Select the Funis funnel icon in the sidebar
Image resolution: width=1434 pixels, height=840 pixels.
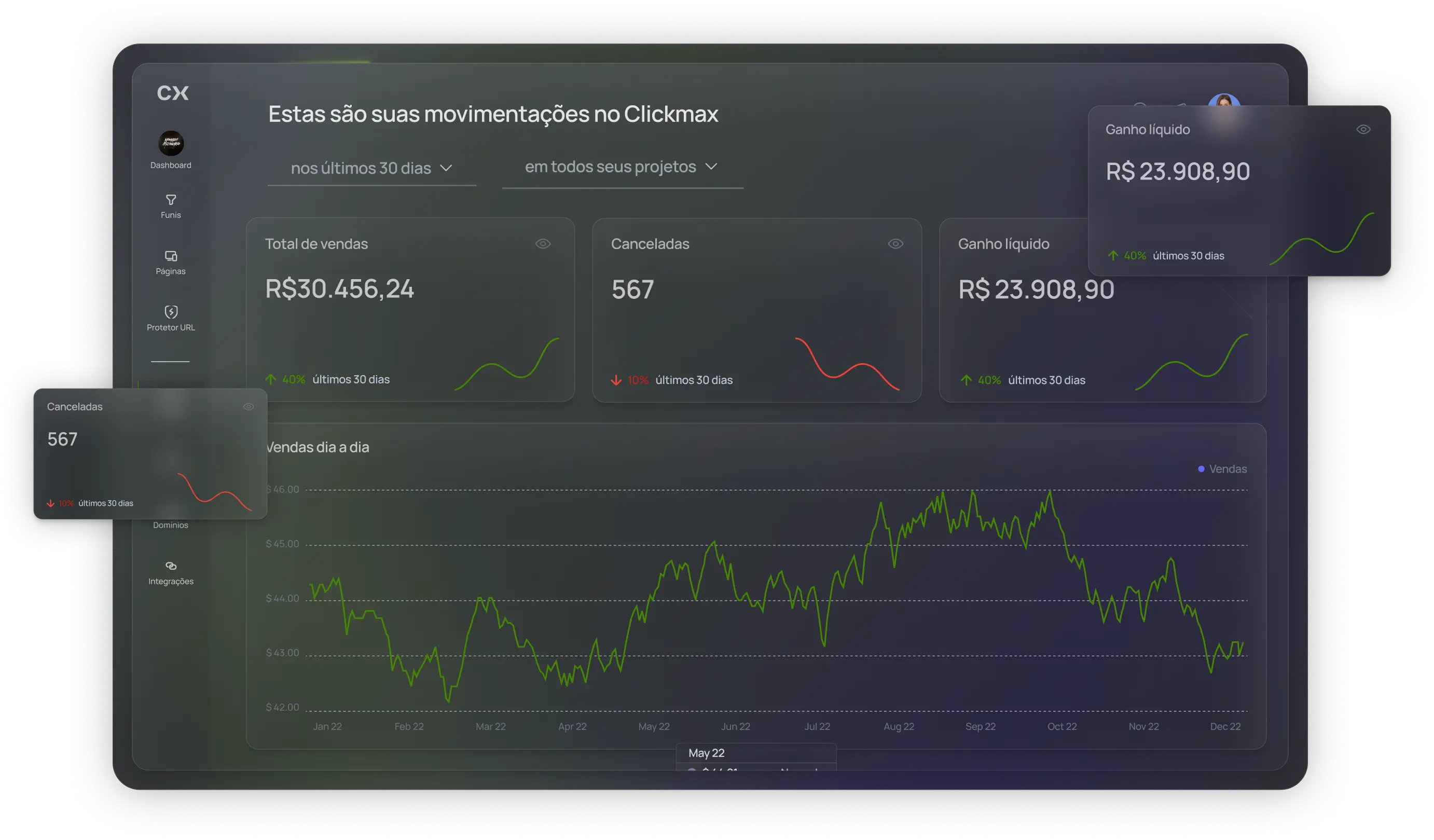coord(171,199)
